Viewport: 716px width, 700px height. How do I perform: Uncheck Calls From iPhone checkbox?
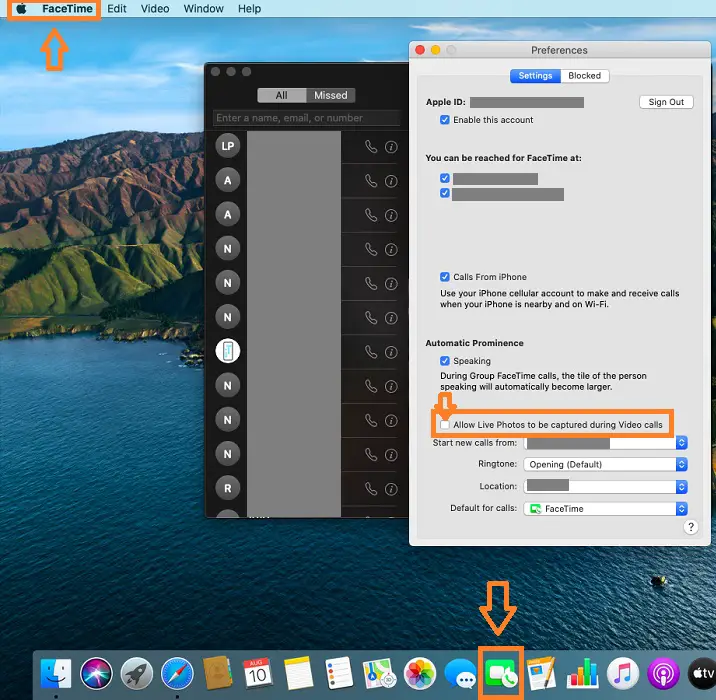(445, 277)
